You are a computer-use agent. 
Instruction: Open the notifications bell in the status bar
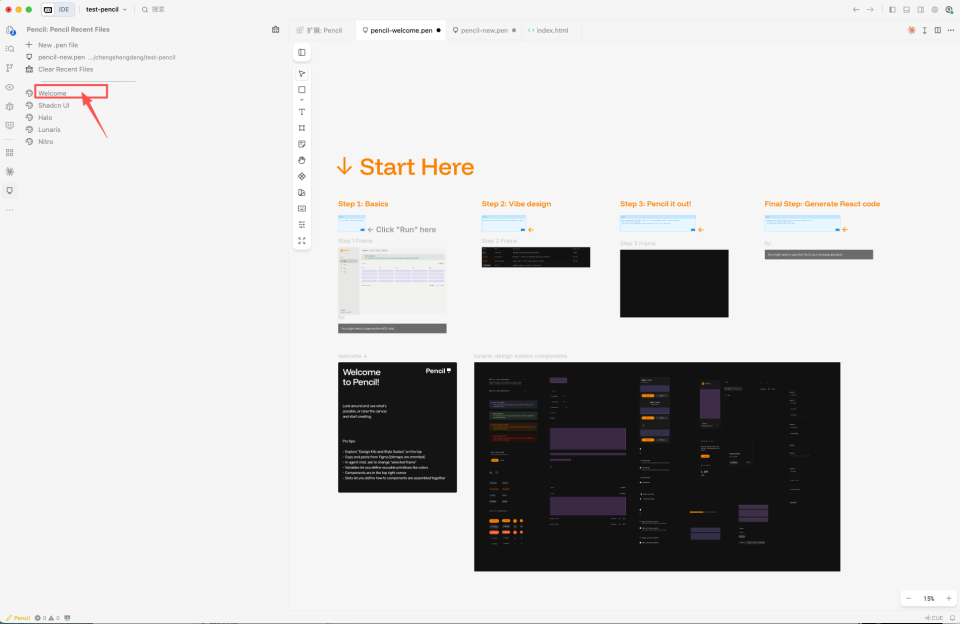pyautogui.click(x=952, y=618)
